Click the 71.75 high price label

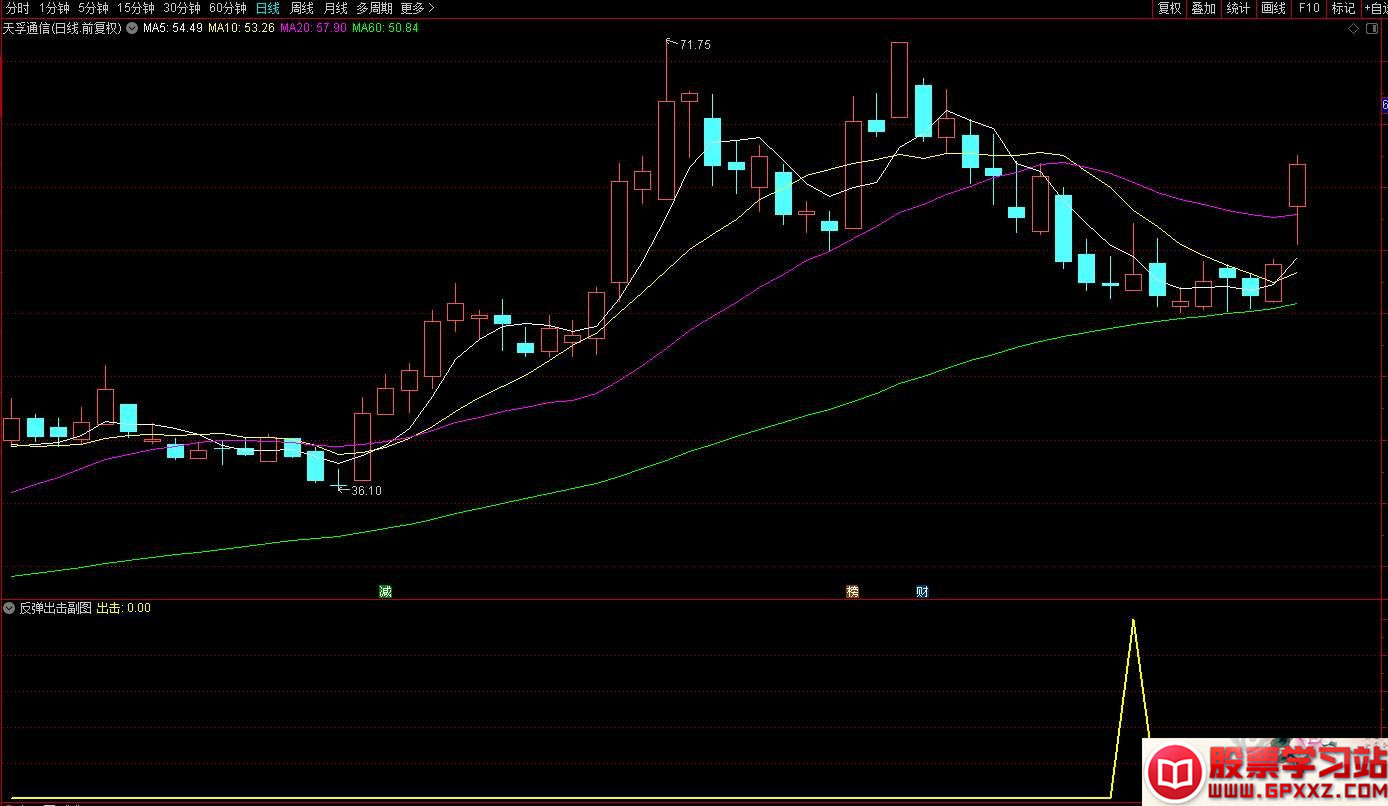[695, 45]
